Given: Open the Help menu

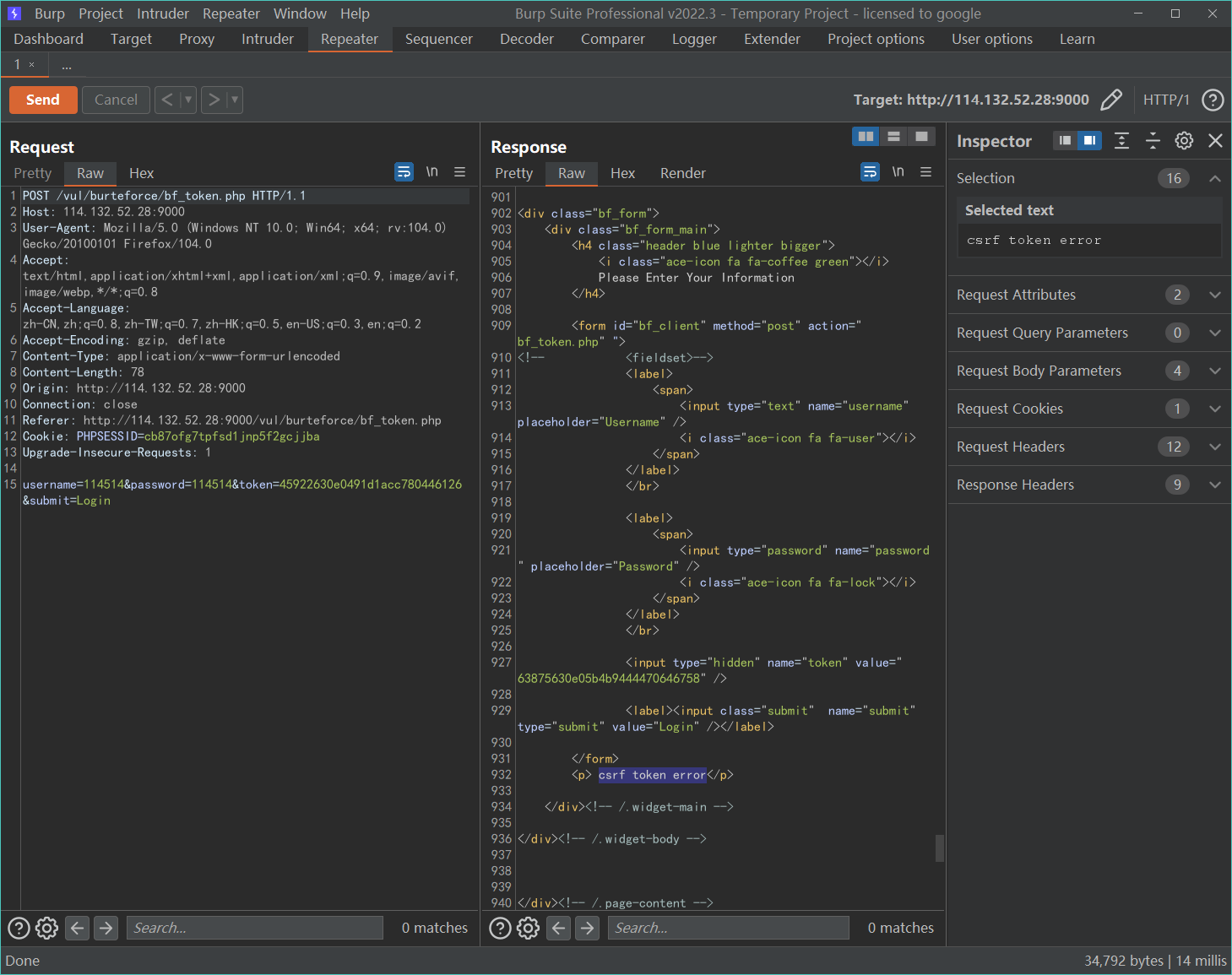Looking at the screenshot, I should (355, 14).
